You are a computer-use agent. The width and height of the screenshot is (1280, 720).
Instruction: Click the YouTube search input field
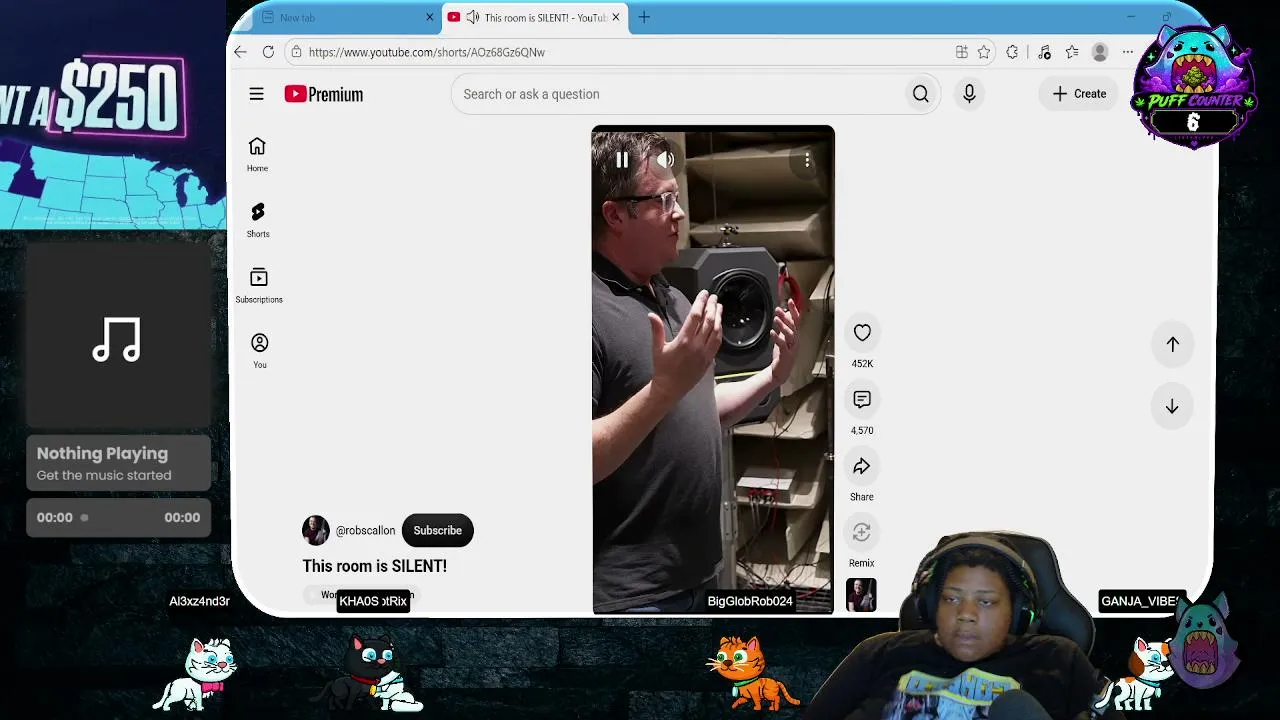coord(680,94)
